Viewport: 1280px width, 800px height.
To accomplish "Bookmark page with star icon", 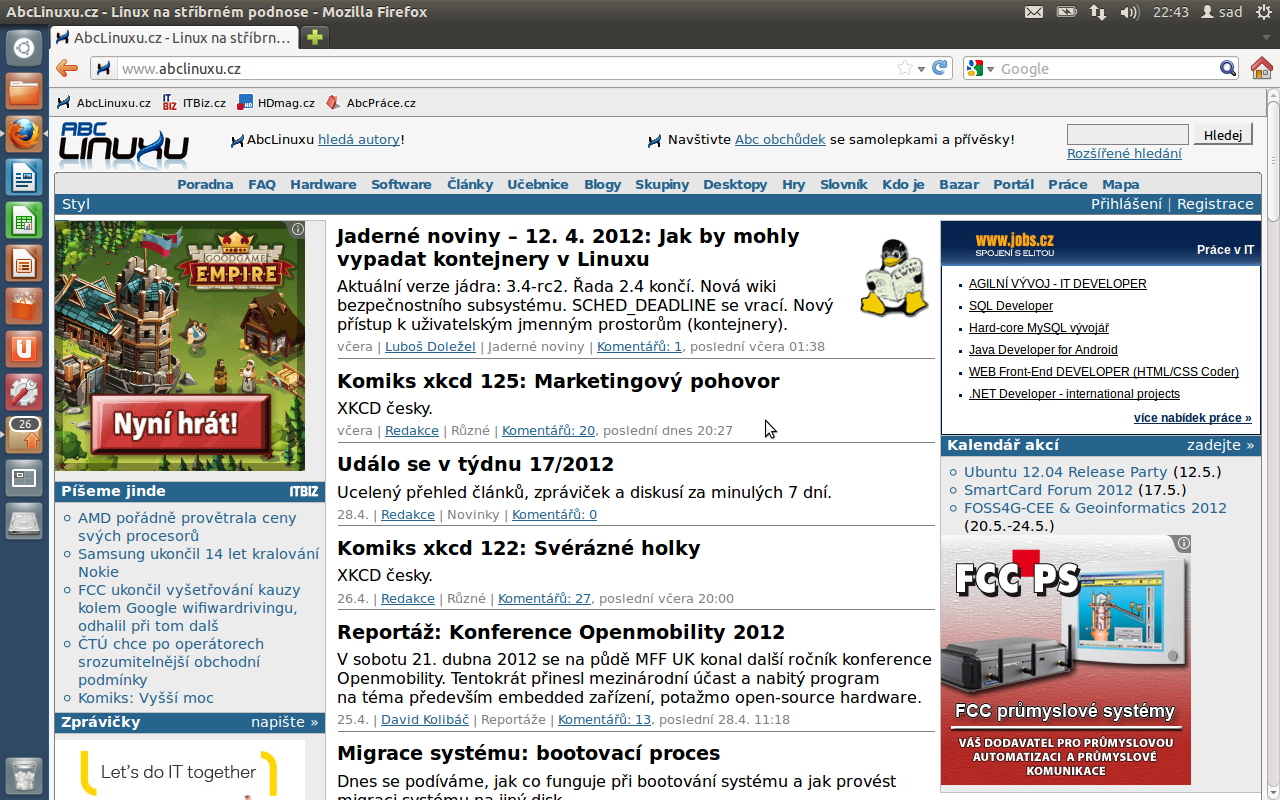I will pos(905,68).
